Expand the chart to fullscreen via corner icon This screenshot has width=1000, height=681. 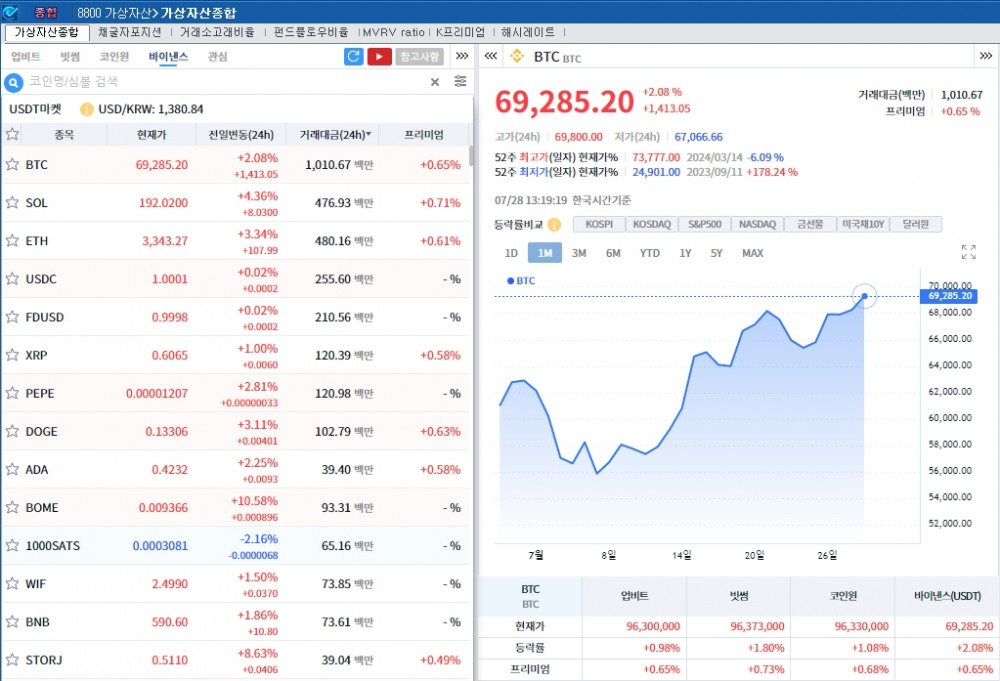(968, 253)
